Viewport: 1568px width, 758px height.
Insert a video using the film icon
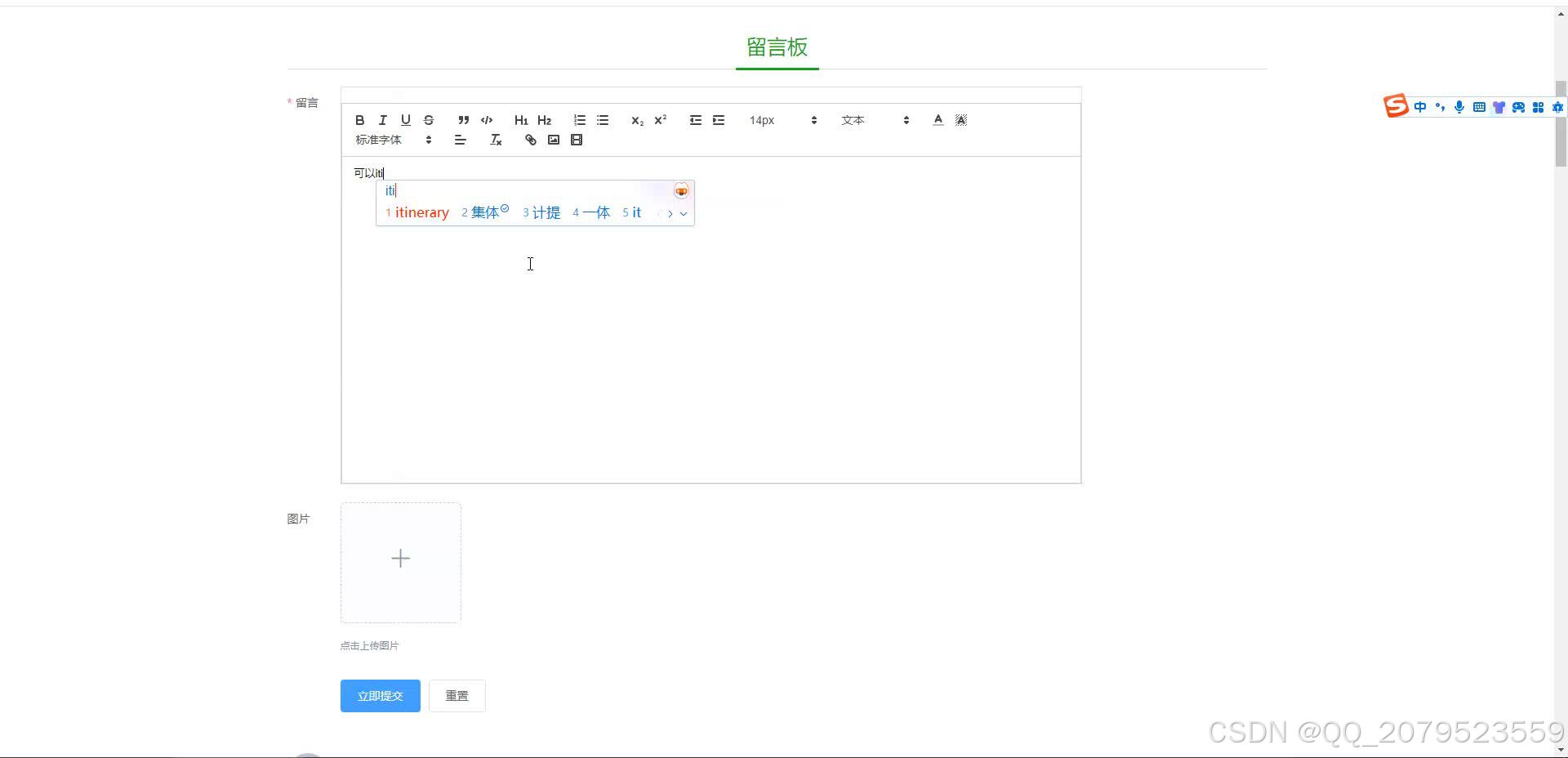tap(577, 140)
